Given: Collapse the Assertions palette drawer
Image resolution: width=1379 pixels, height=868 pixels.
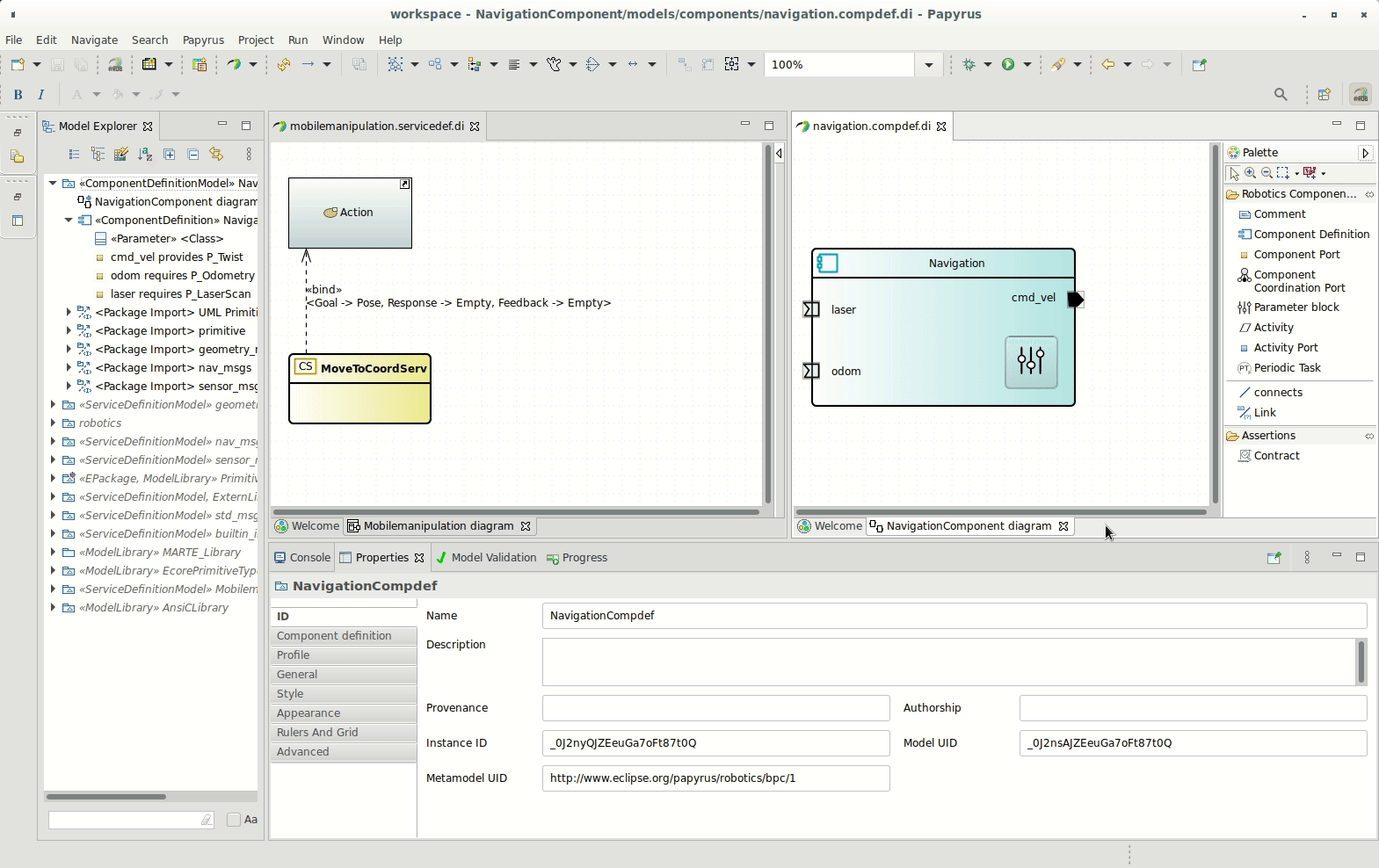Looking at the screenshot, I should pyautogui.click(x=1267, y=436).
